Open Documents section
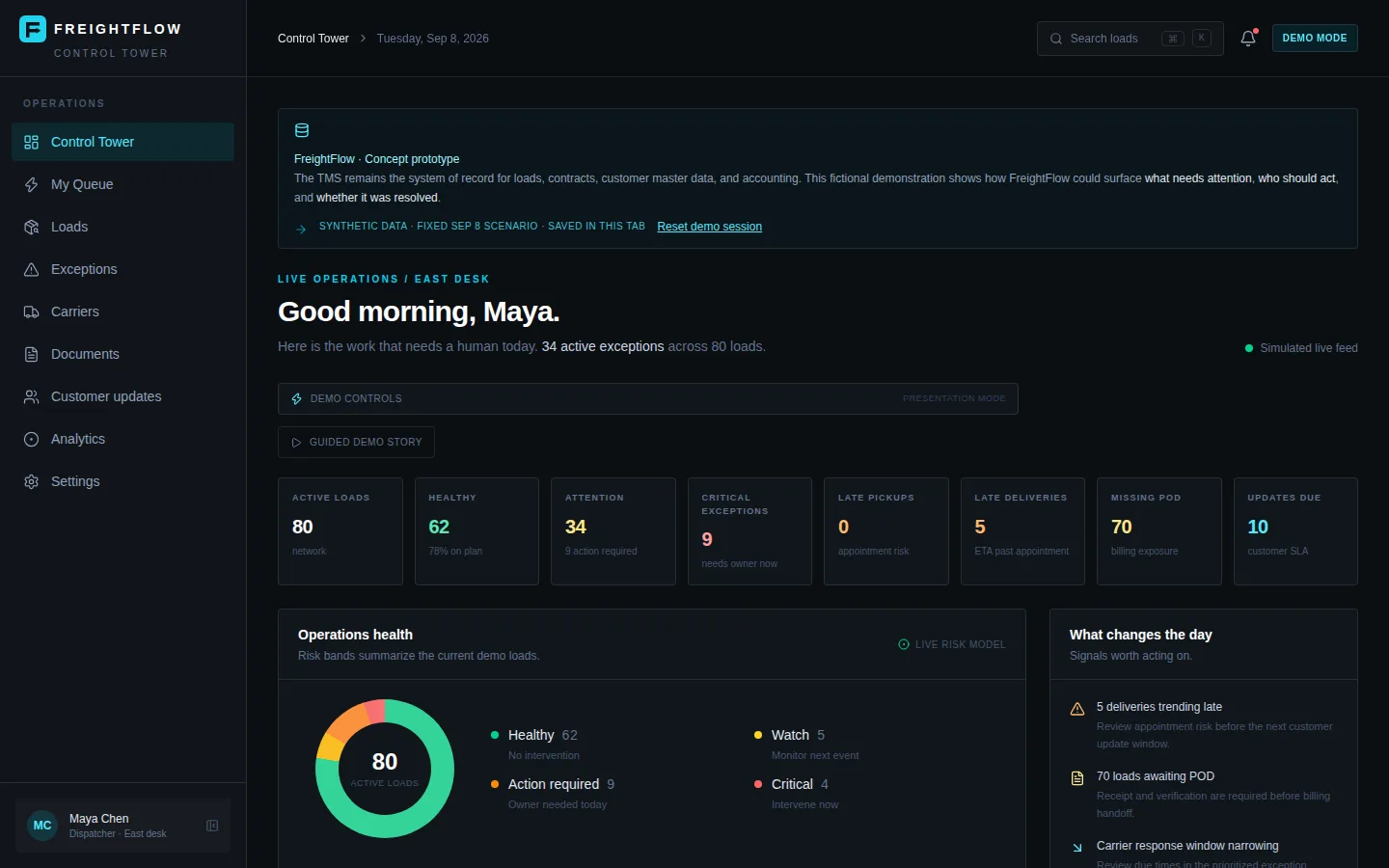This screenshot has width=1389, height=868. pyautogui.click(x=123, y=354)
